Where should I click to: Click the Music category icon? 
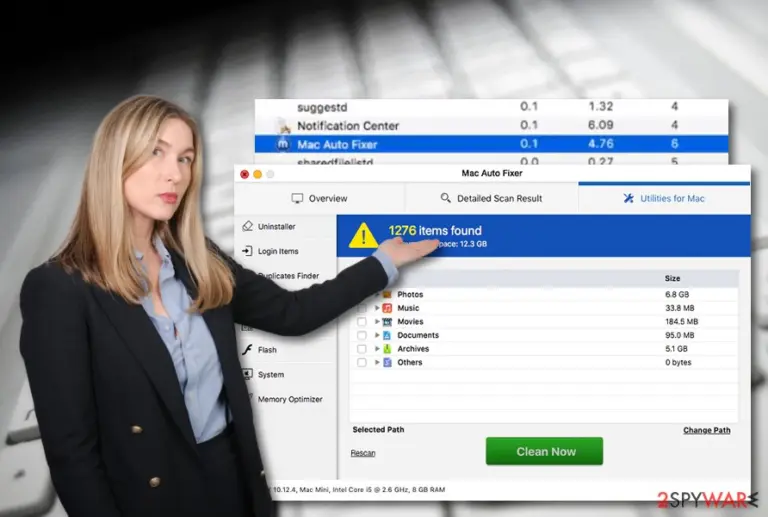click(387, 308)
